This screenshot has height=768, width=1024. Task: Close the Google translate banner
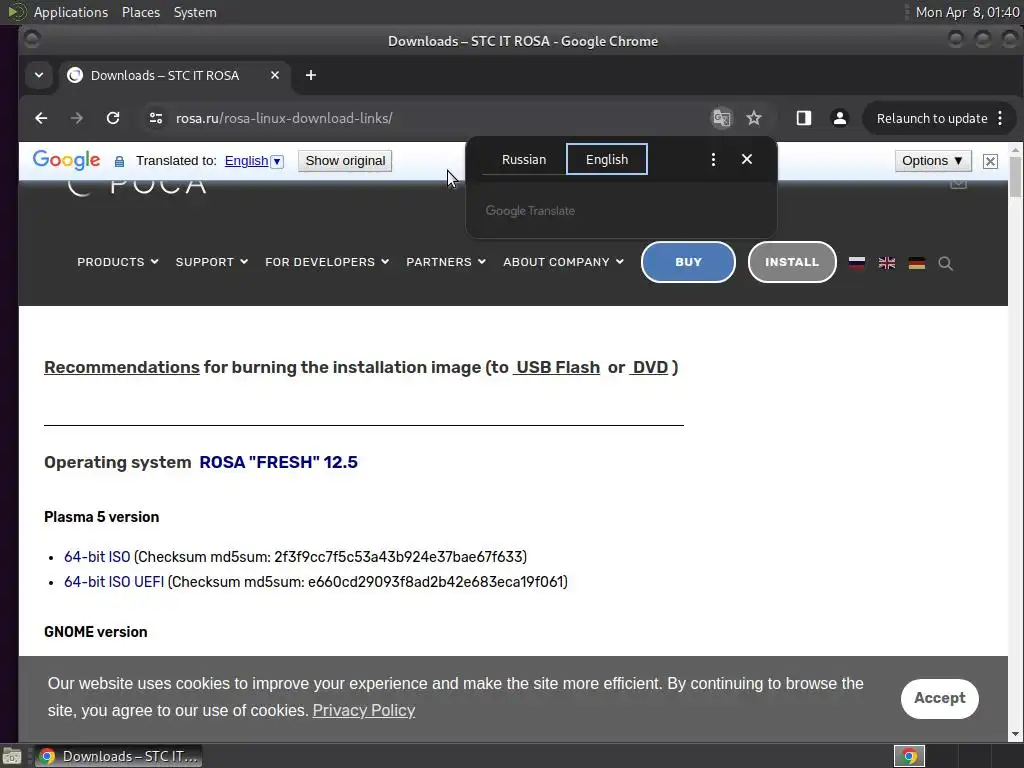990,161
